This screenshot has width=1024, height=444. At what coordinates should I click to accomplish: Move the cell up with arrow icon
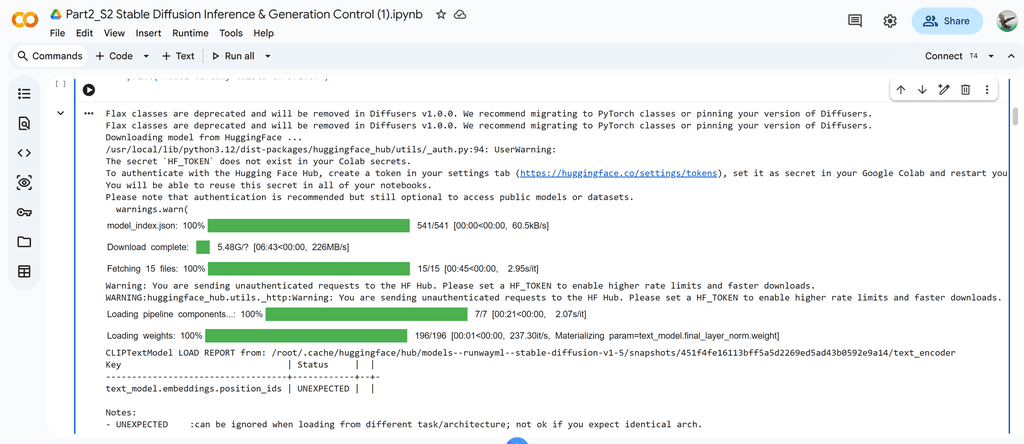pos(901,90)
